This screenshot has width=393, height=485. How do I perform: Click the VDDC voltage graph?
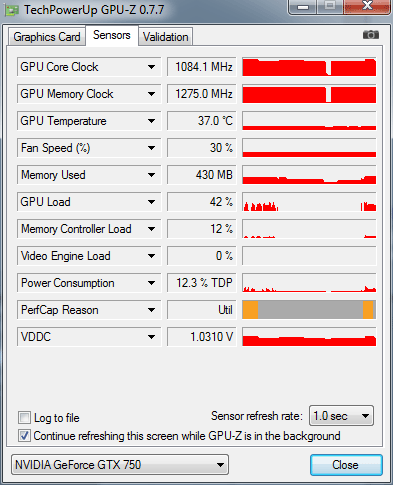[x=309, y=337]
